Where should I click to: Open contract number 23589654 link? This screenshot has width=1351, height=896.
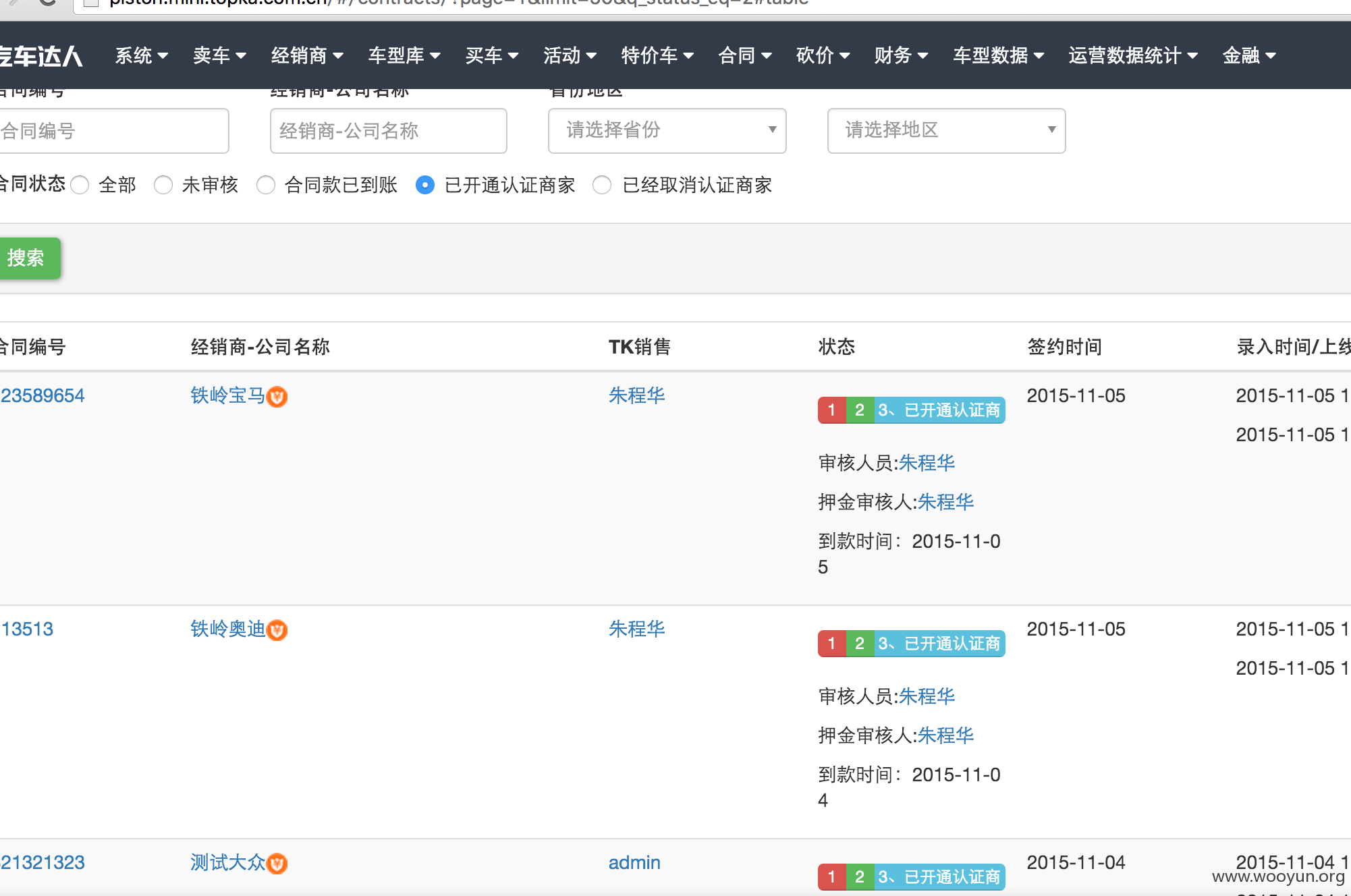[x=43, y=395]
